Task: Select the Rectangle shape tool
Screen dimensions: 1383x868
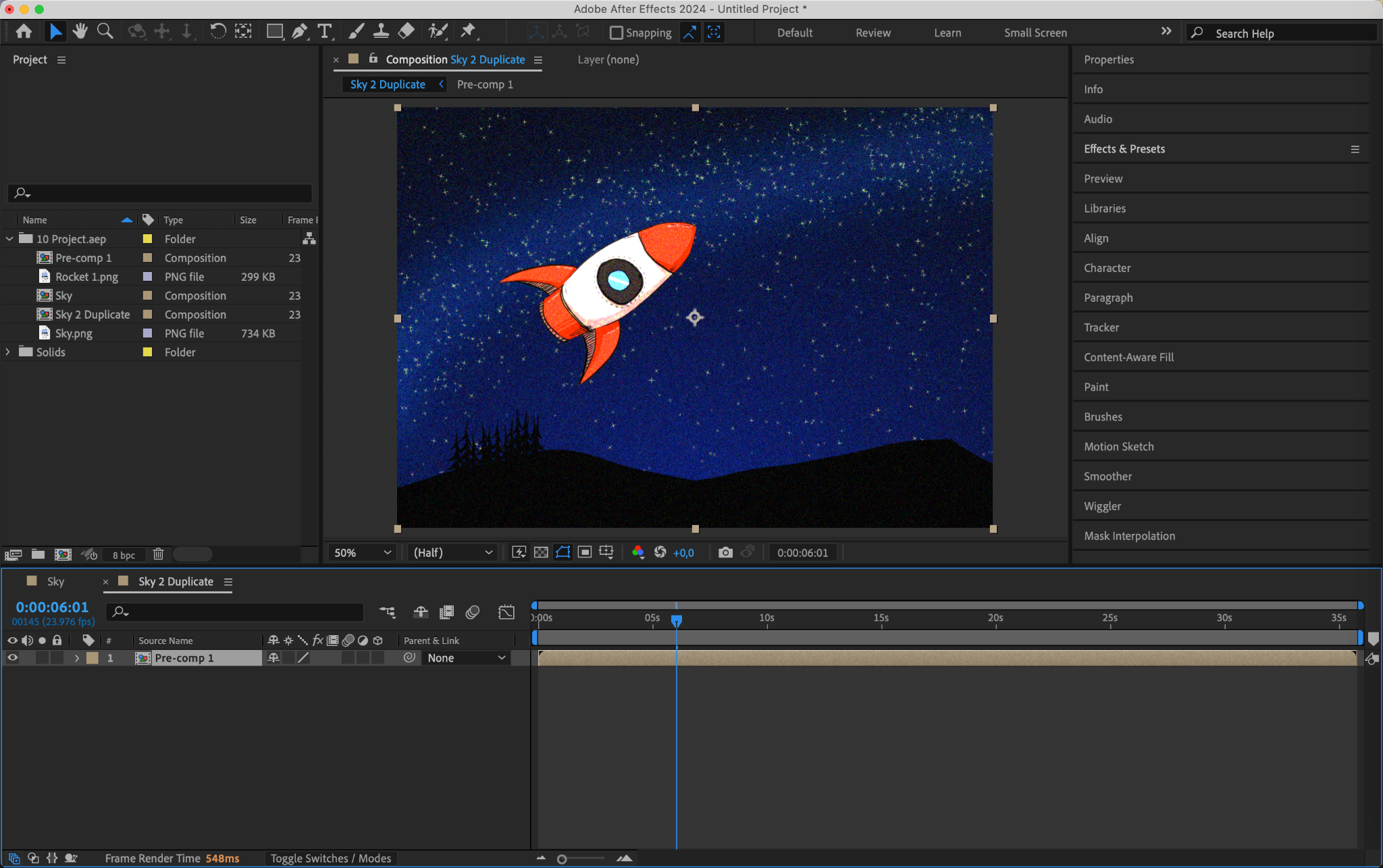Action: 274,32
